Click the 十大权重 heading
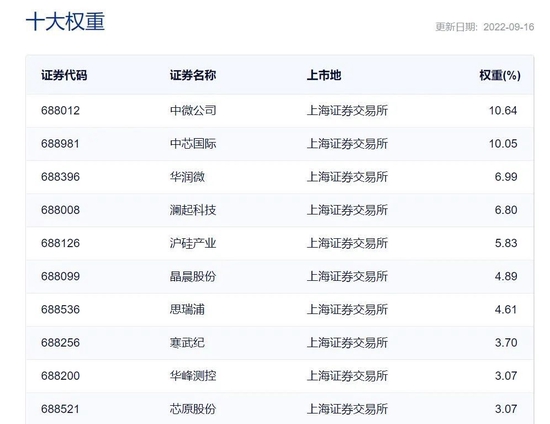 [65, 21]
